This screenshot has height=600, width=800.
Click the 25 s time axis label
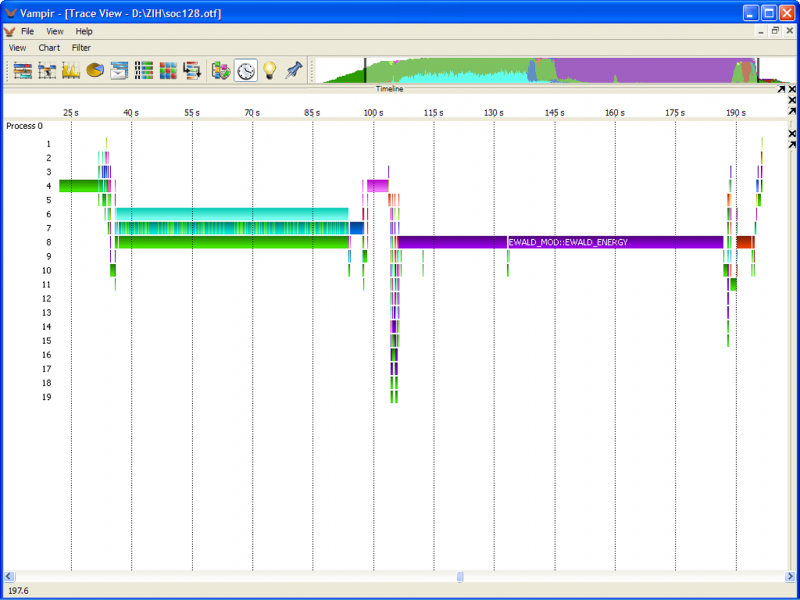click(71, 113)
